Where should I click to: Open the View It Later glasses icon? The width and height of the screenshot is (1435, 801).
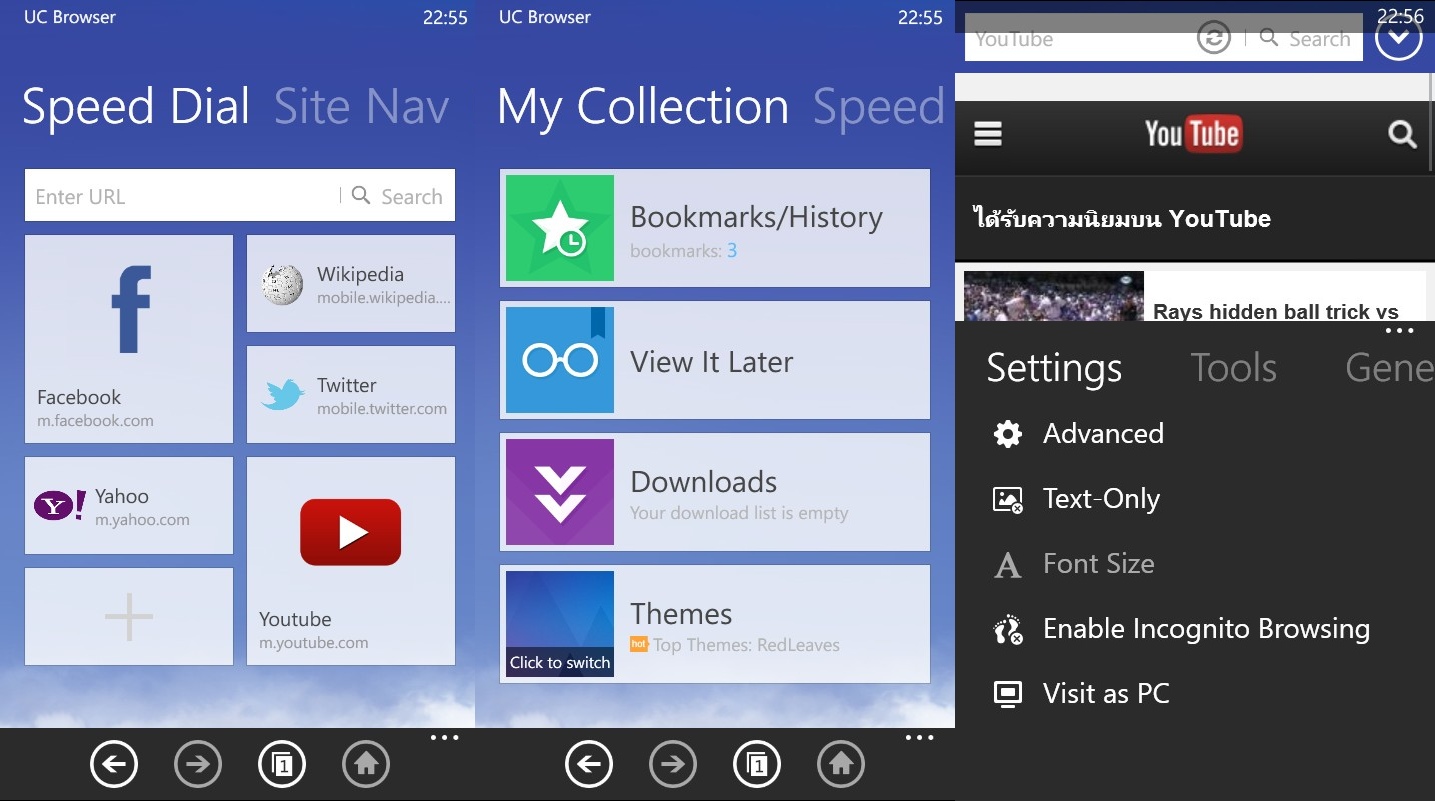(x=560, y=360)
